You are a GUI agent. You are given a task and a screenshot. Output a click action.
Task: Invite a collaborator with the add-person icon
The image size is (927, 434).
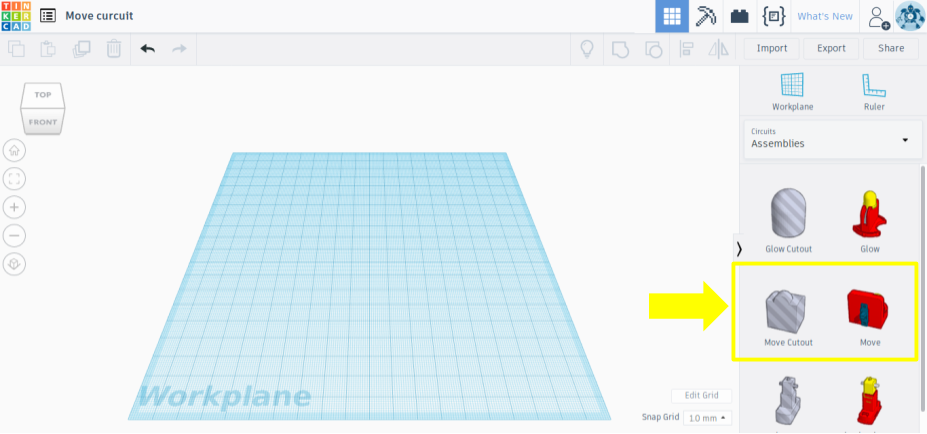[x=879, y=17]
